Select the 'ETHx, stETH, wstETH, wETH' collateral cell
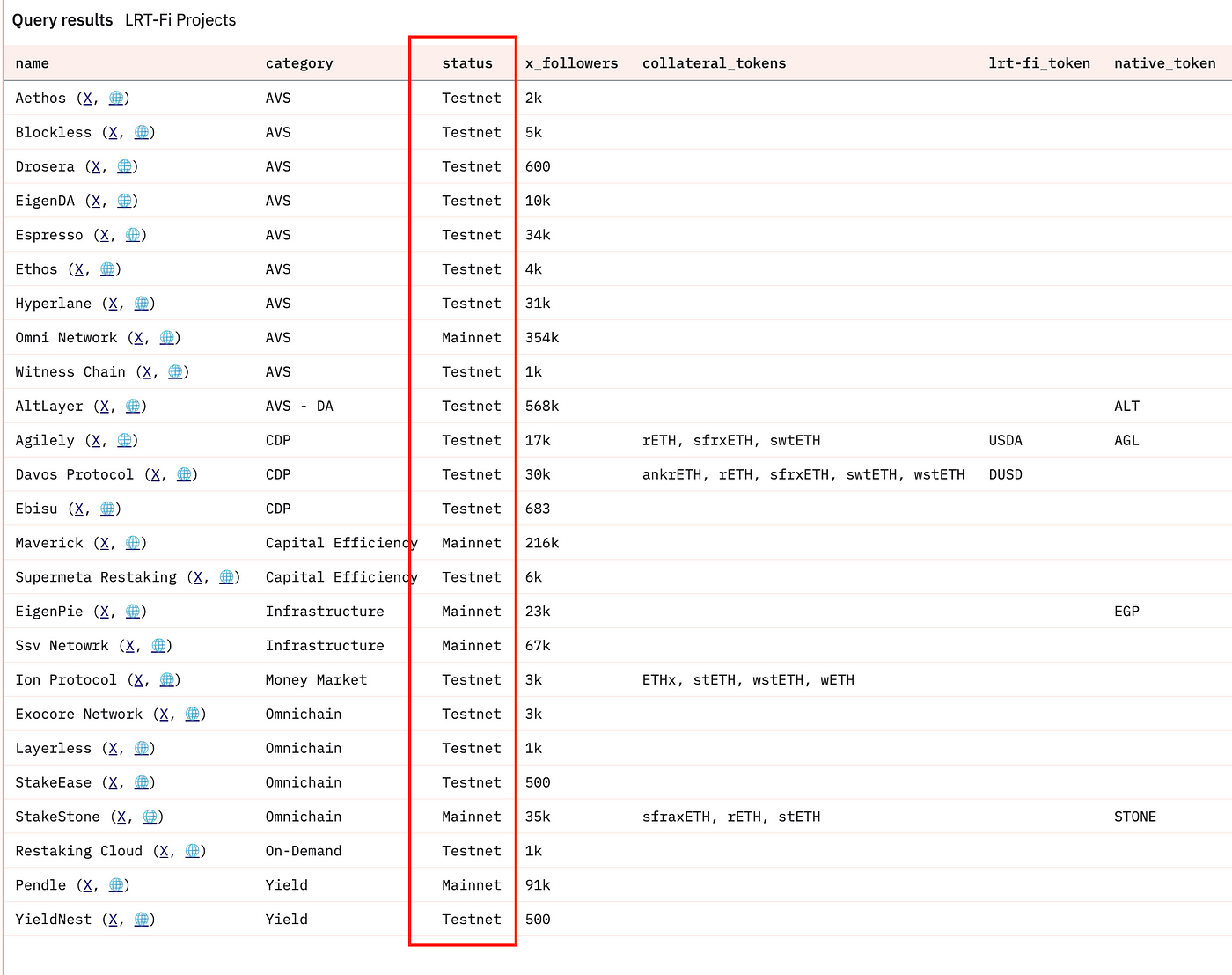This screenshot has height=975, width=1232. [748, 679]
